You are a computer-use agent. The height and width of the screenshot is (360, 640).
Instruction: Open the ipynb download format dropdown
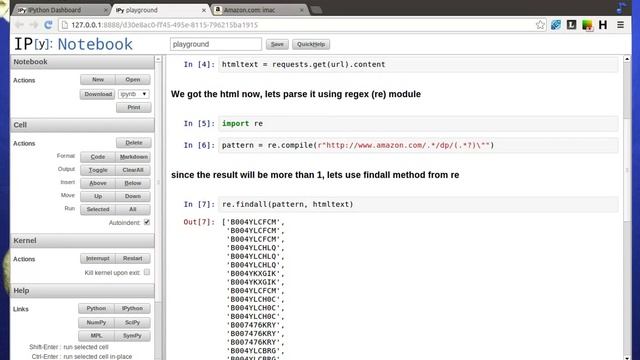[x=134, y=94]
